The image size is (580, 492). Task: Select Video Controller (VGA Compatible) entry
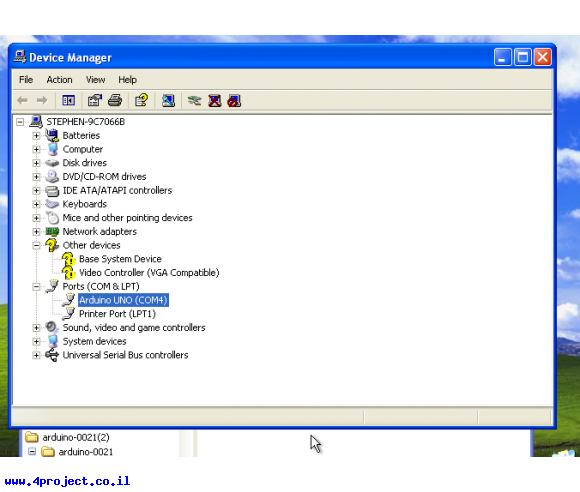(149, 273)
